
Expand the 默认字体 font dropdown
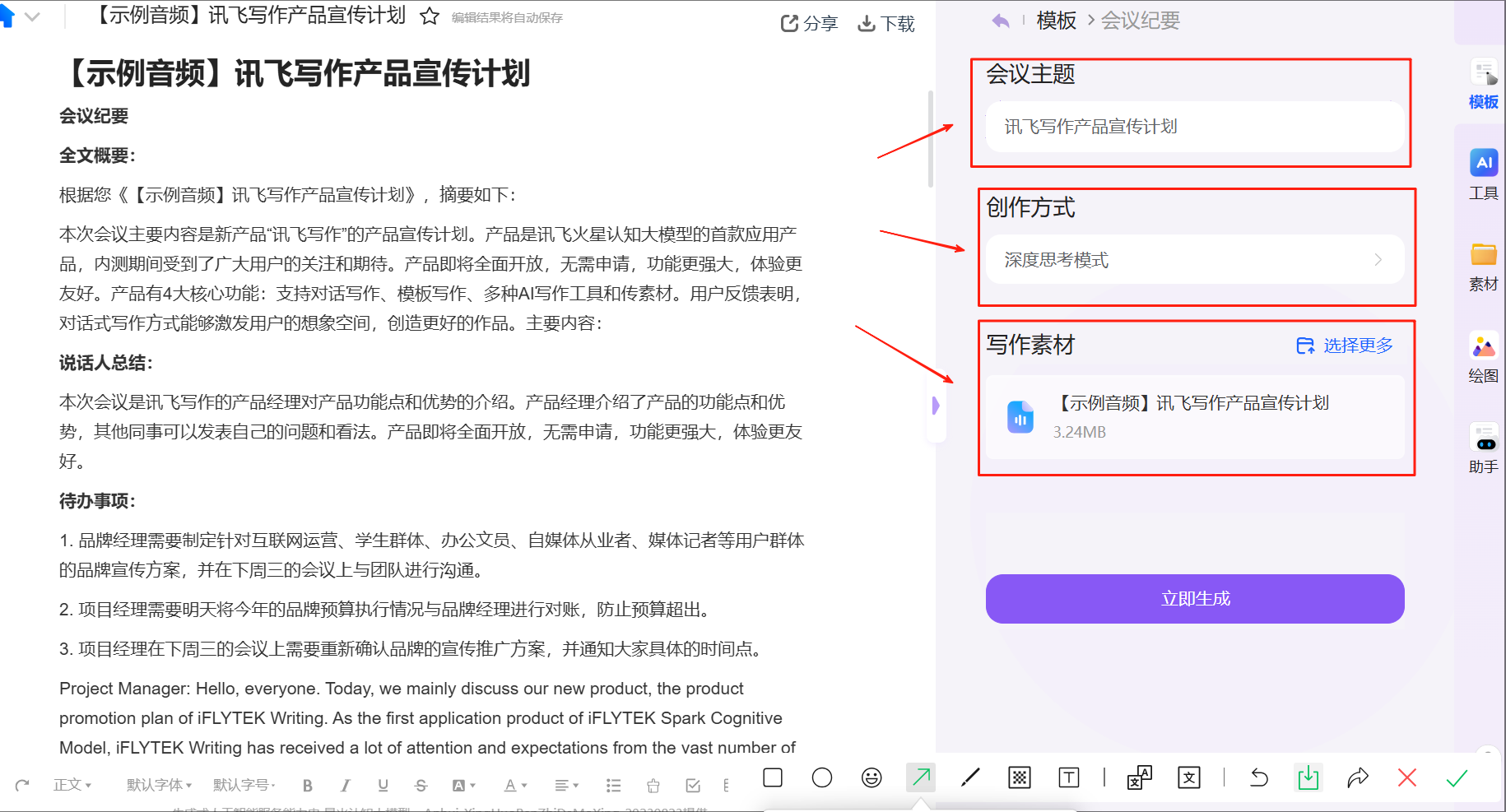coord(159,786)
